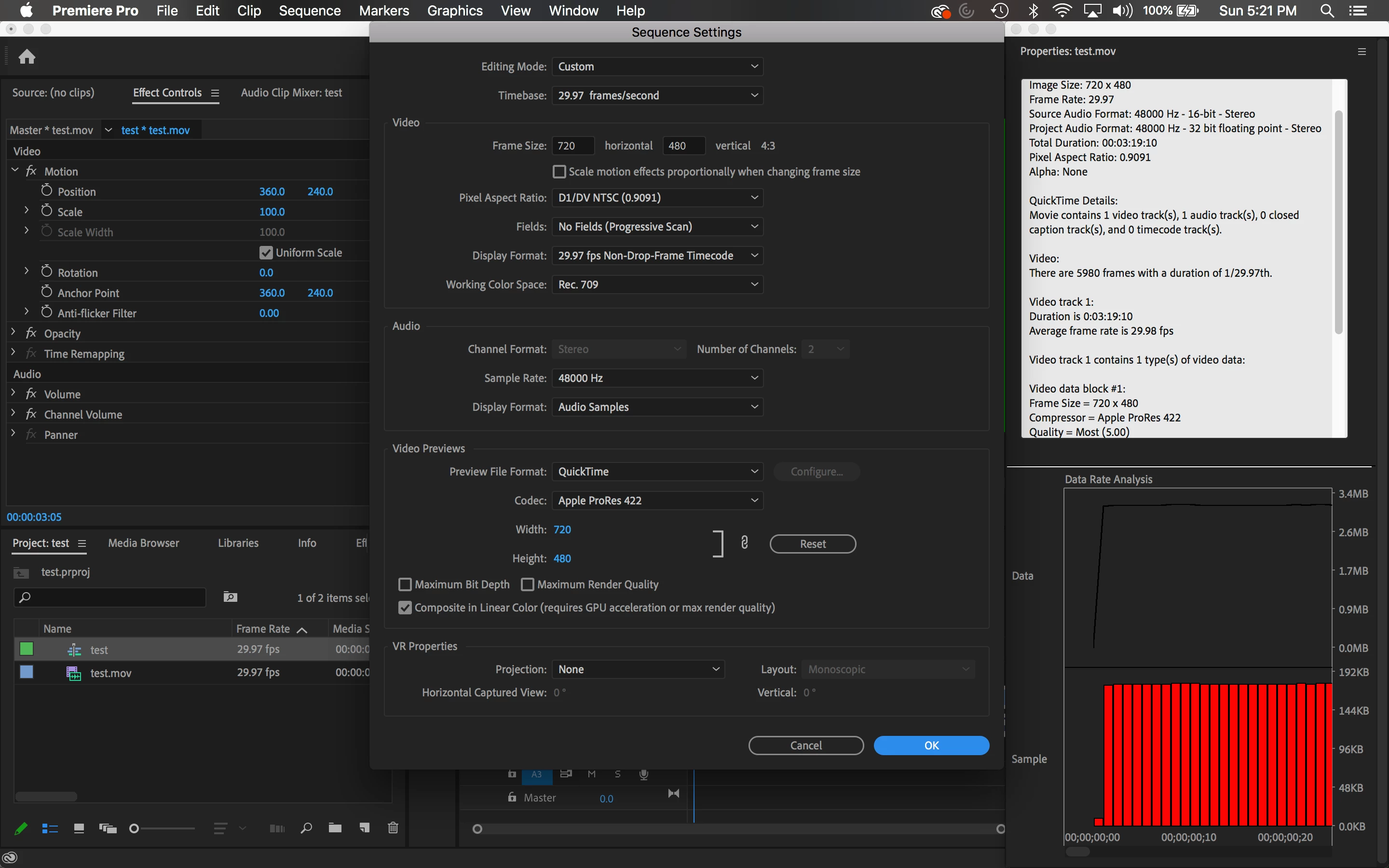Open the Sequence menu
The width and height of the screenshot is (1389, 868).
point(309,11)
